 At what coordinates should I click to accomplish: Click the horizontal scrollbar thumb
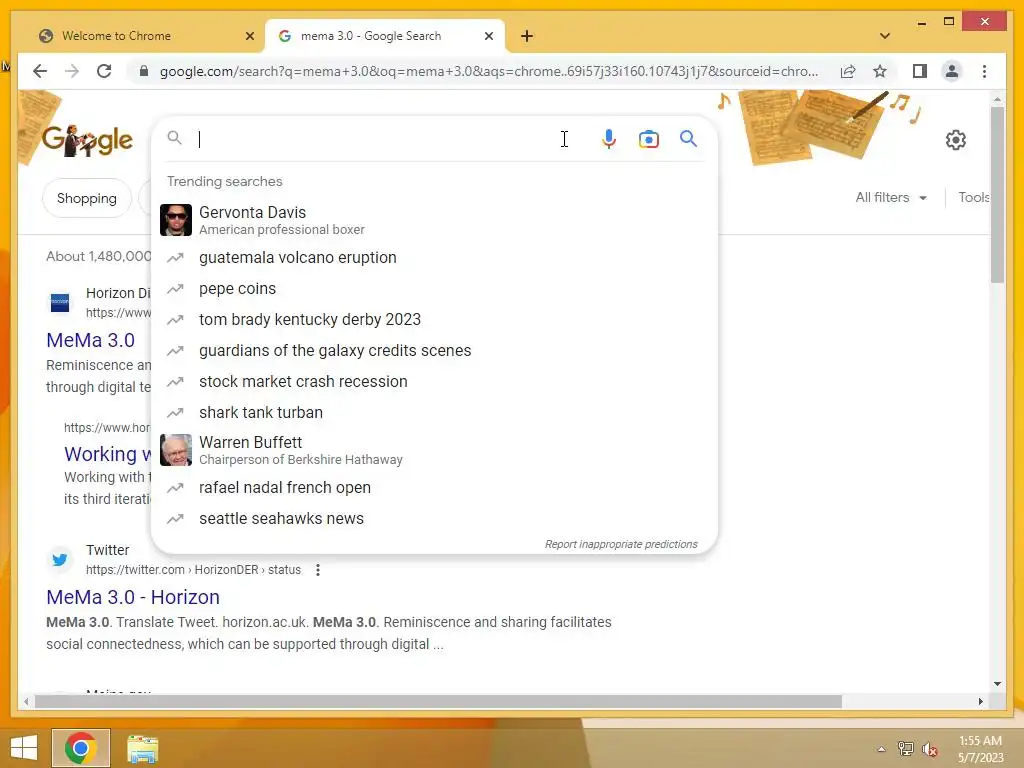pyautogui.click(x=438, y=701)
